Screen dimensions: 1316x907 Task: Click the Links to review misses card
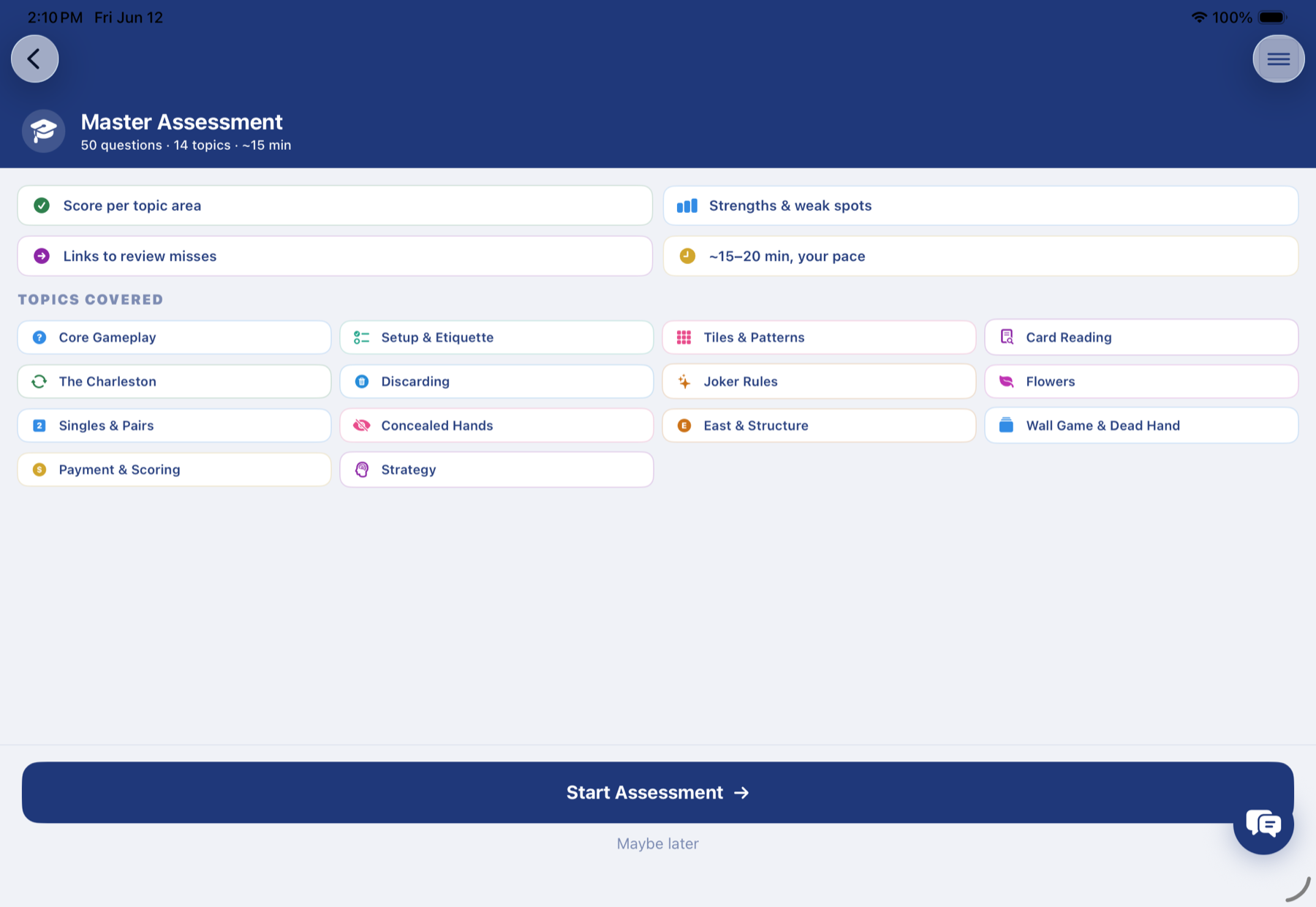(x=335, y=256)
